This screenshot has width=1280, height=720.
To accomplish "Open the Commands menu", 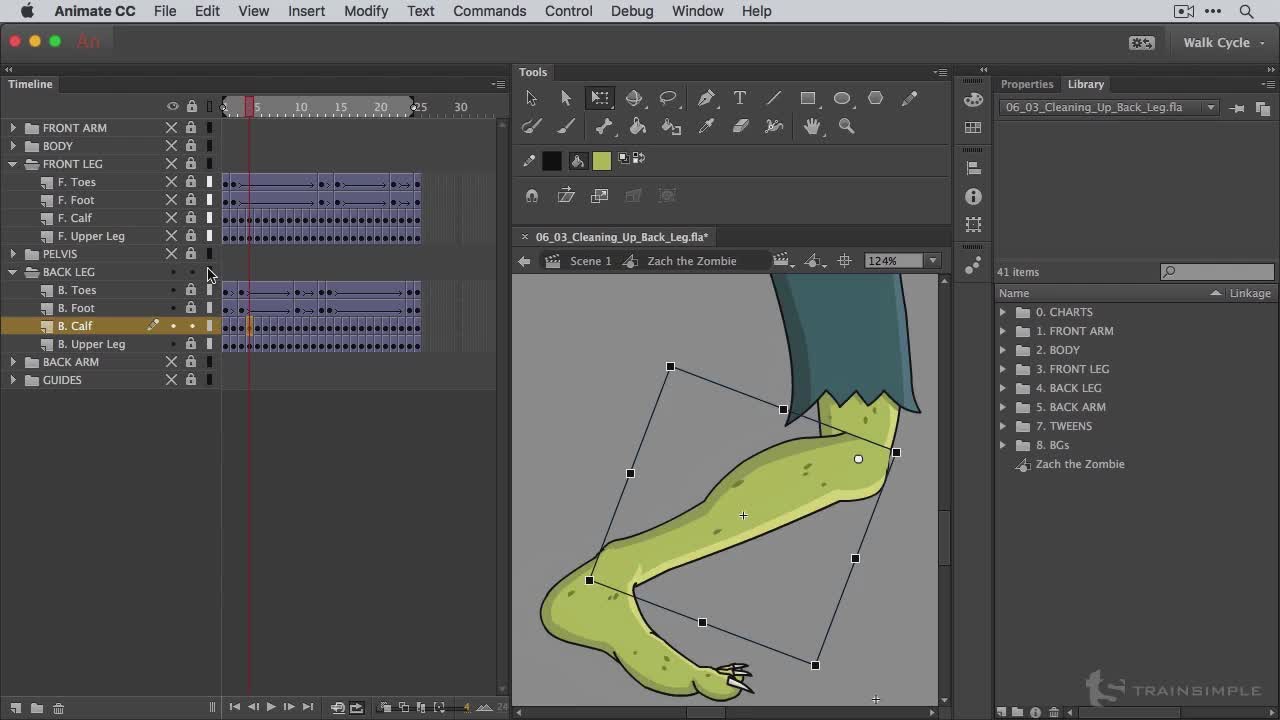I will (x=489, y=11).
